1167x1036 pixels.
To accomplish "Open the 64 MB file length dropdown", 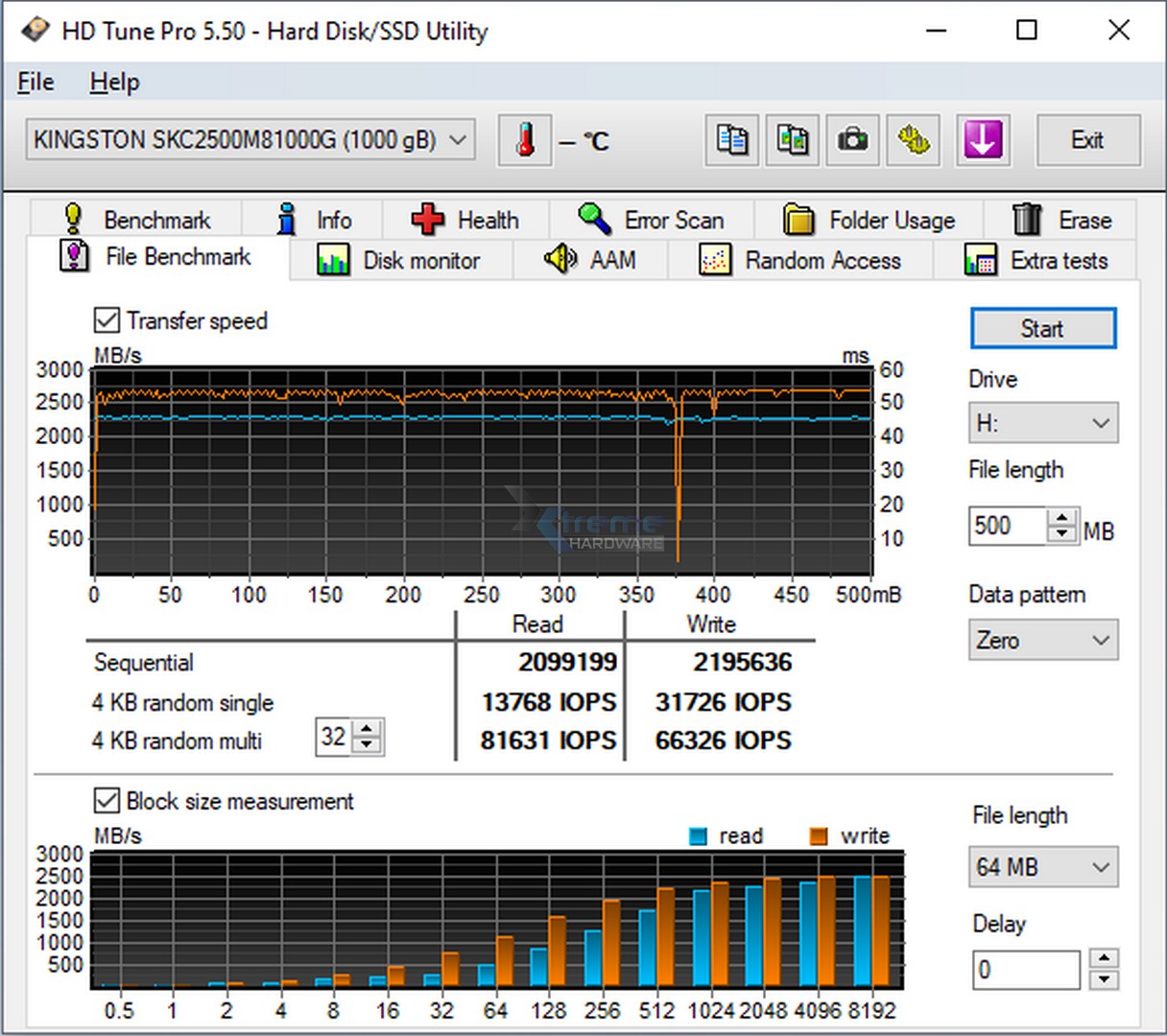I will pyautogui.click(x=1042, y=866).
